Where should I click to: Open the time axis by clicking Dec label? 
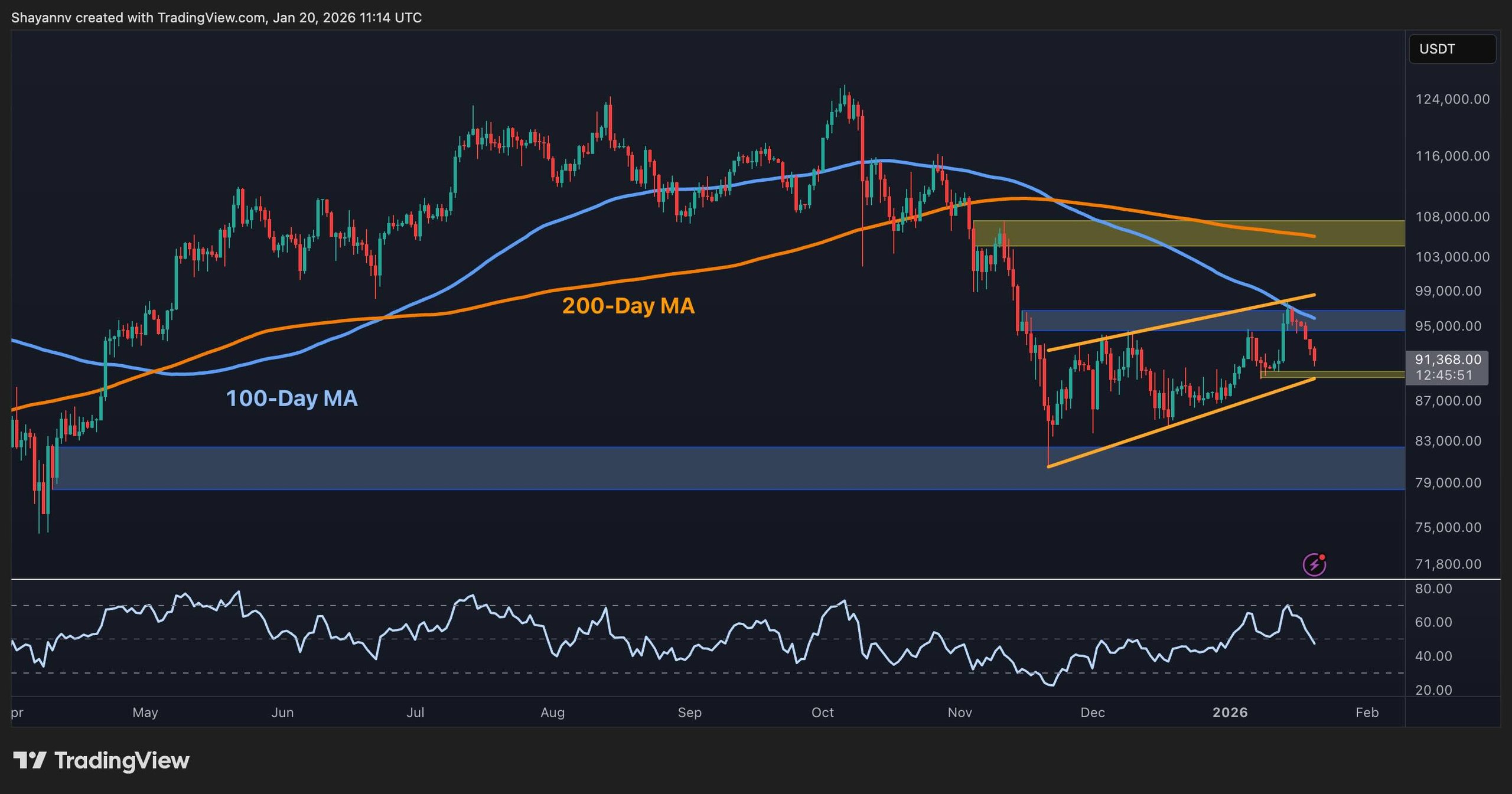[x=1094, y=713]
